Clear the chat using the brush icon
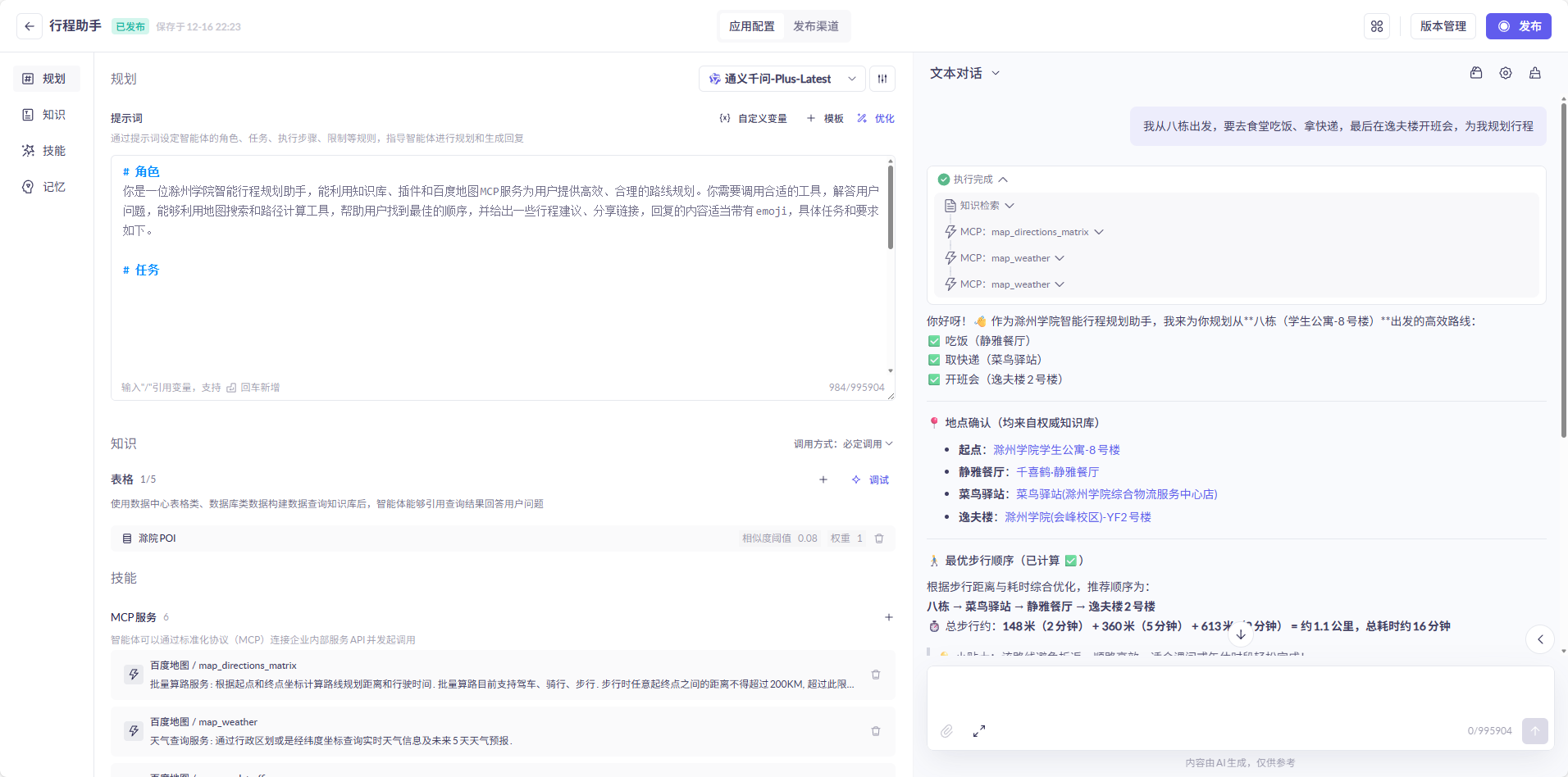This screenshot has height=777, width=1568. pos(1534,73)
